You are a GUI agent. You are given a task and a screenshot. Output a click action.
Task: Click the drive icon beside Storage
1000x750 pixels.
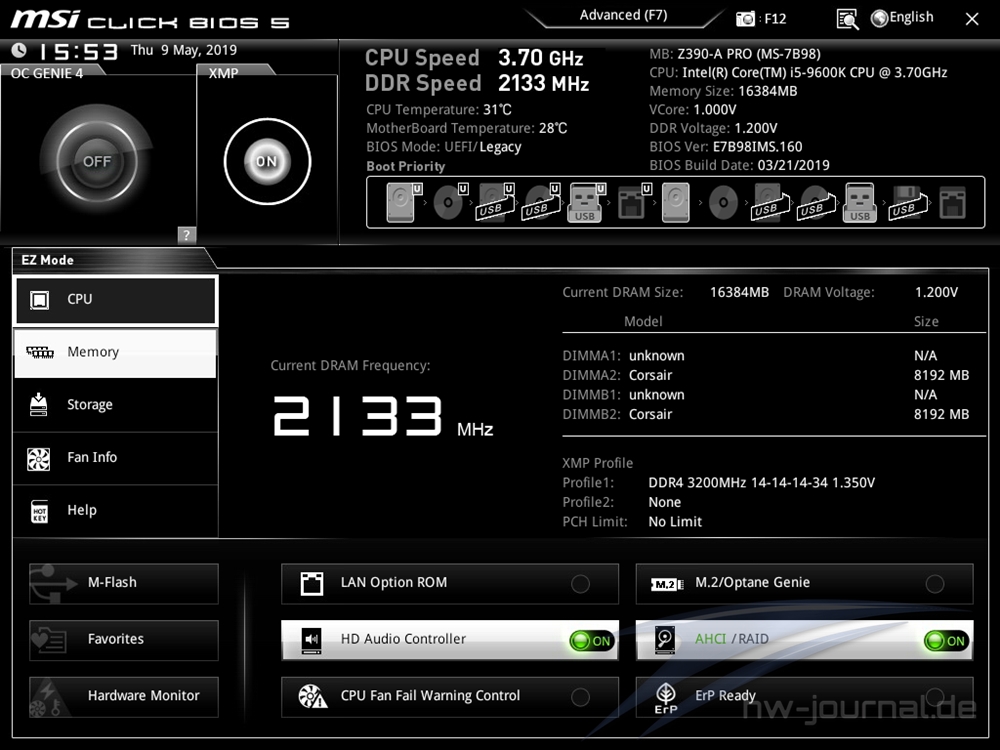point(39,404)
